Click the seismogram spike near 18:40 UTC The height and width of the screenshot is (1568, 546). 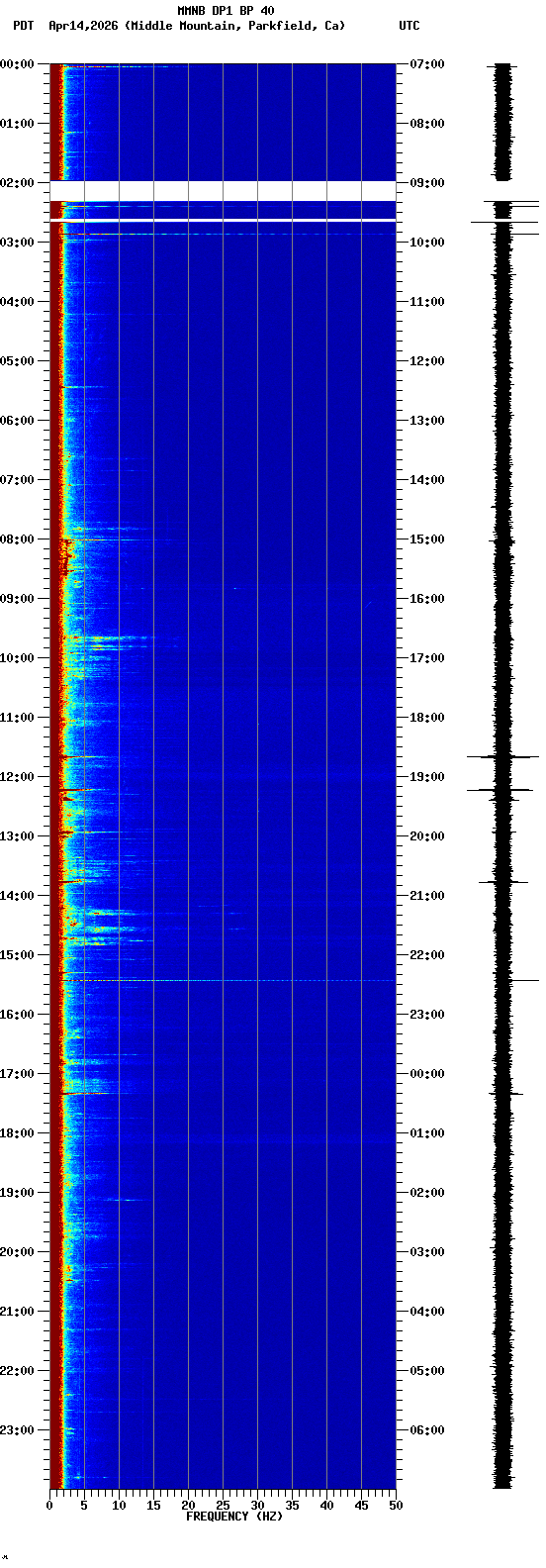tap(503, 756)
